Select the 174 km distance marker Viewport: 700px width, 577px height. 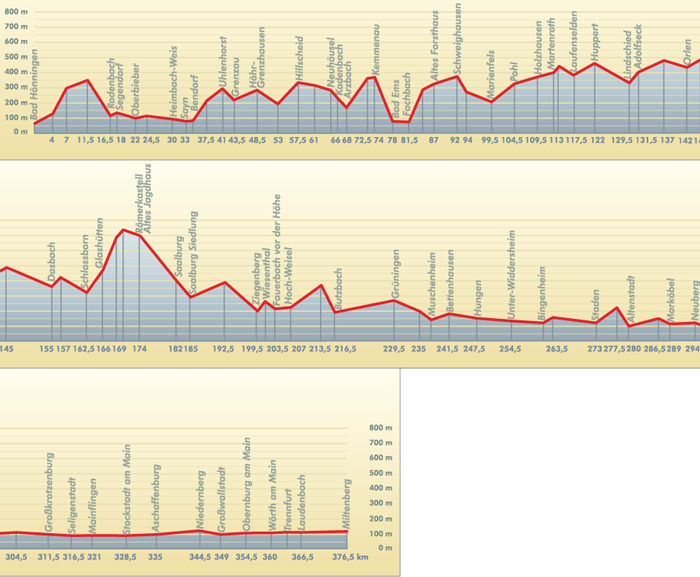[x=138, y=349]
